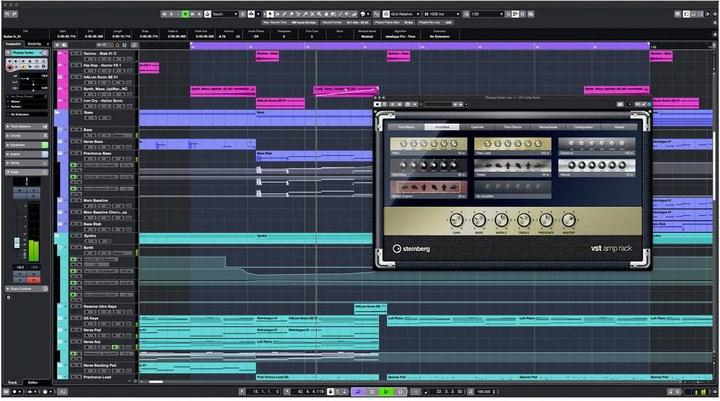Viewport: 720px width, 401px height.
Task: Select the Tweed amplifier model
Action: 512,168
